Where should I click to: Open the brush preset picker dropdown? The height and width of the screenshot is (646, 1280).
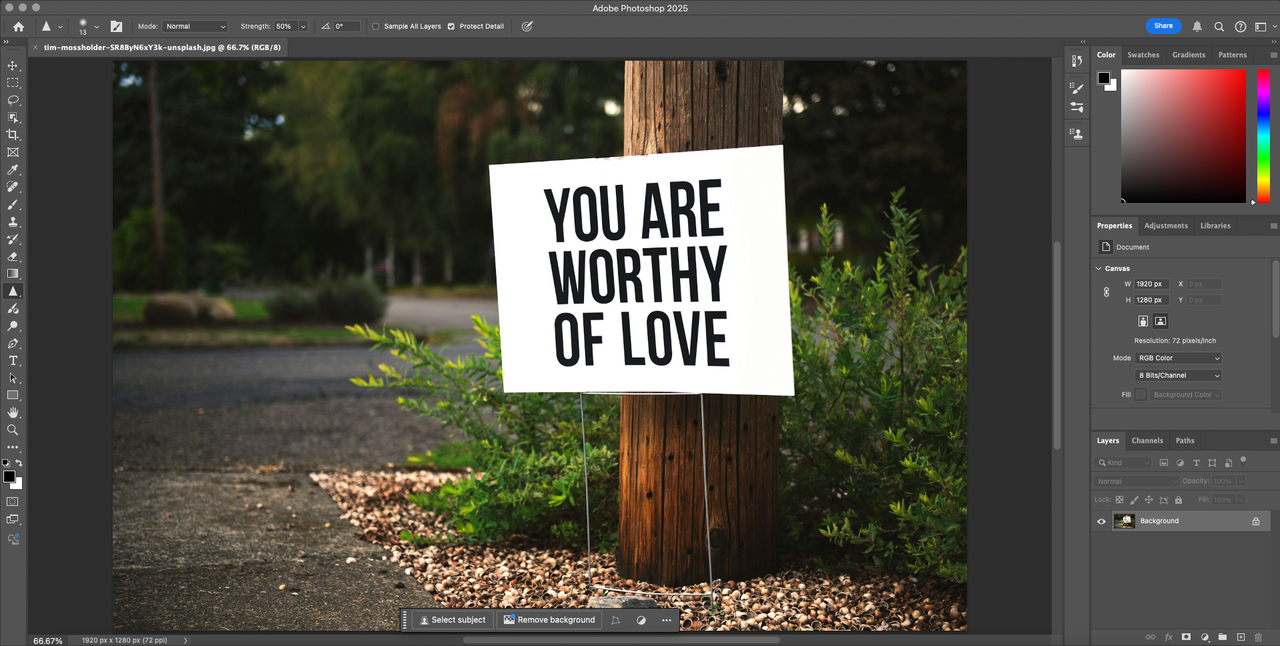96,26
